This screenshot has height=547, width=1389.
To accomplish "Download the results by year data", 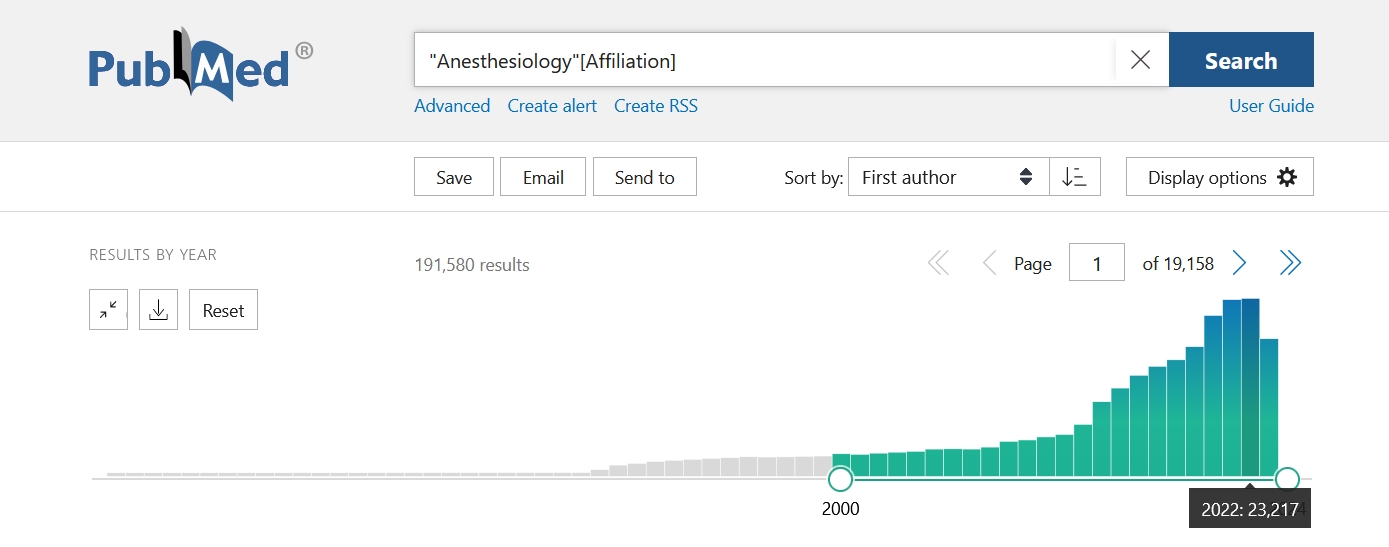I will [158, 310].
